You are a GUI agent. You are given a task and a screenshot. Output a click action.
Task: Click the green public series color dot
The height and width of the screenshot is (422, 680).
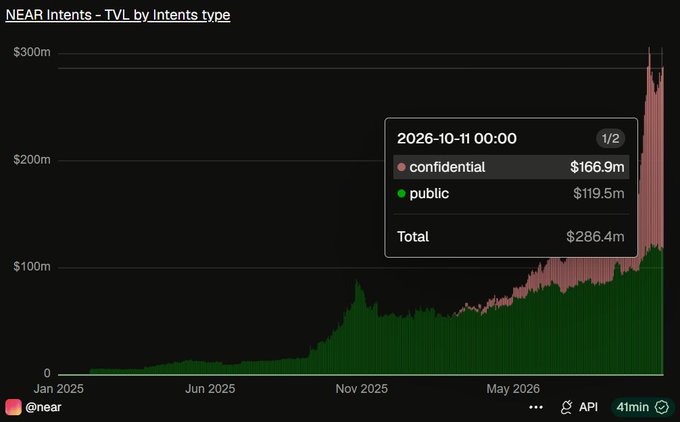coord(401,193)
